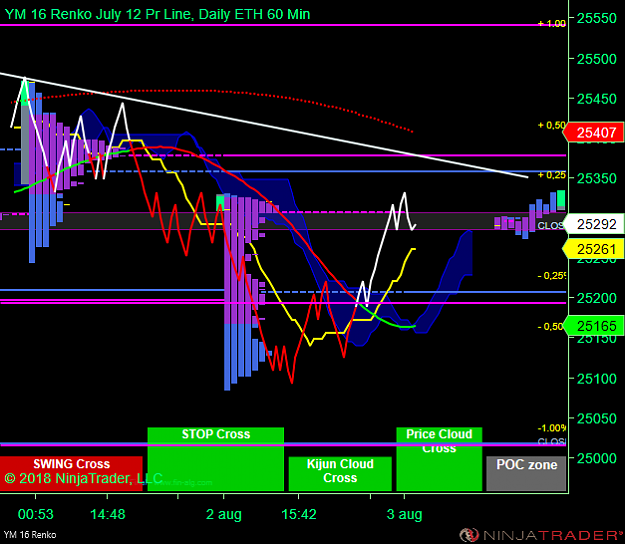This screenshot has width=625, height=544.
Task: Click the YM 16 Renko footer label
Action: coord(30,535)
